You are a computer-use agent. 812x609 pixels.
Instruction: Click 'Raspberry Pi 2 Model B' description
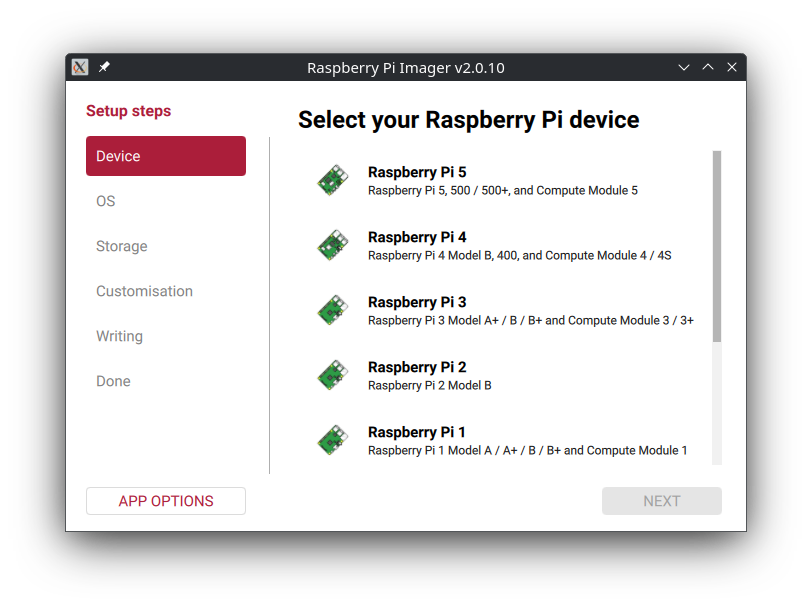[x=429, y=385]
